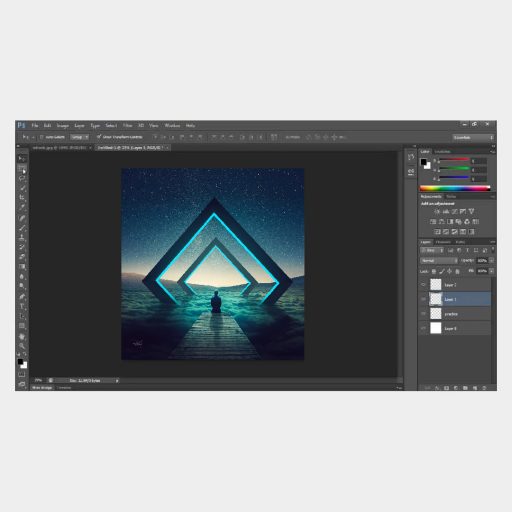
Task: Select the Lasso tool
Action: [22, 178]
